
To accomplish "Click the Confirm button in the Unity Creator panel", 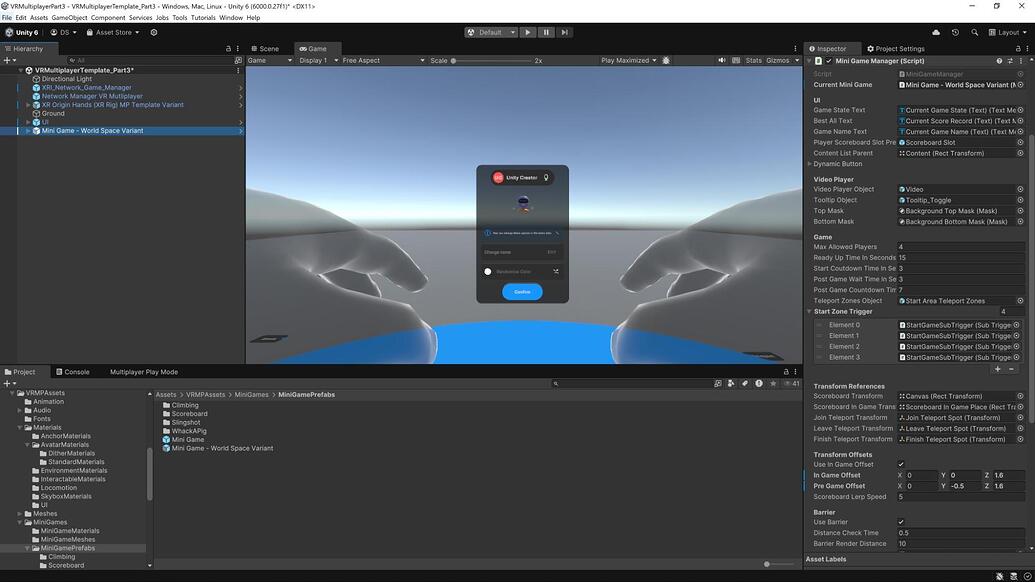I will 521,292.
